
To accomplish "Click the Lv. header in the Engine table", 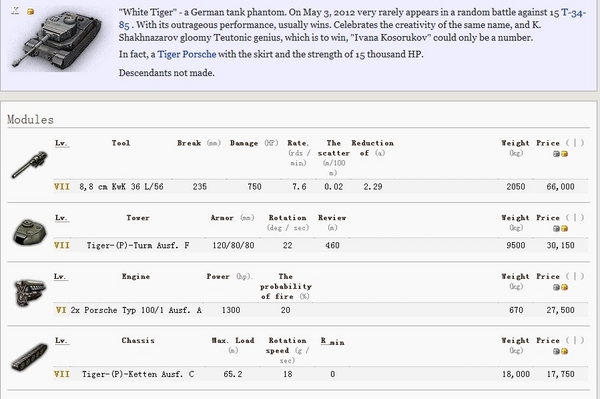I will [x=60, y=276].
